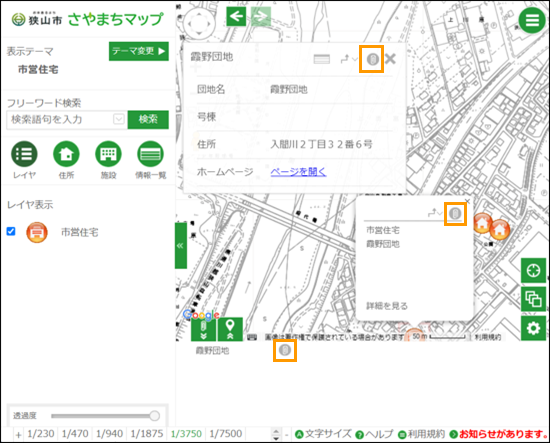
Task: Open the 情報一覧 information list icon
Action: click(150, 154)
